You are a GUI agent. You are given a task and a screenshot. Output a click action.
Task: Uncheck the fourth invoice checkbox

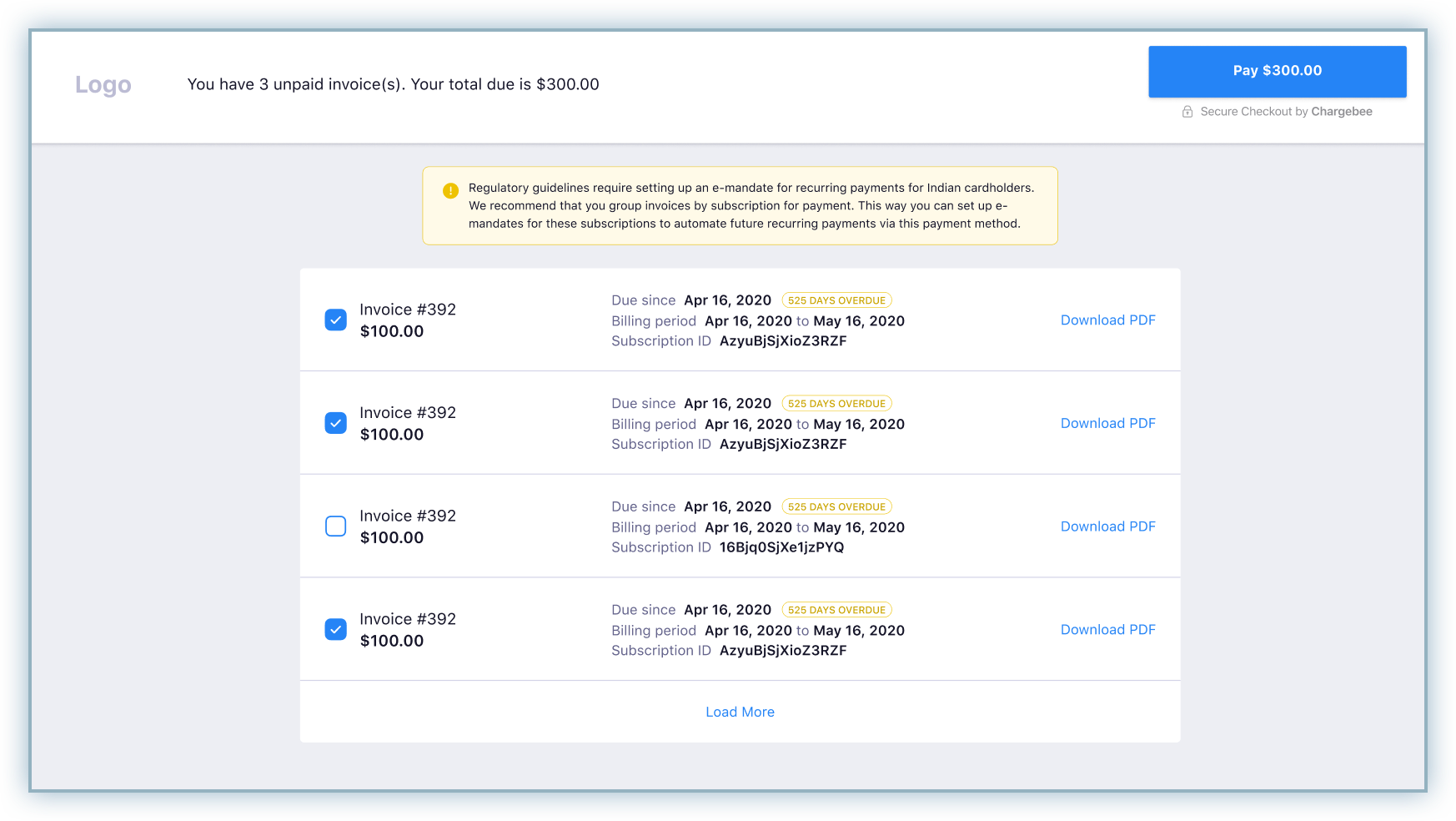(335, 629)
